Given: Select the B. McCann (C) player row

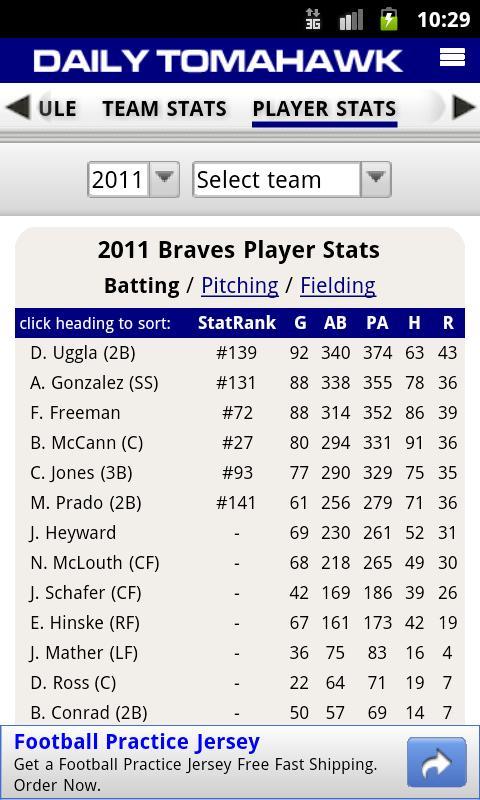Looking at the screenshot, I should point(240,442).
